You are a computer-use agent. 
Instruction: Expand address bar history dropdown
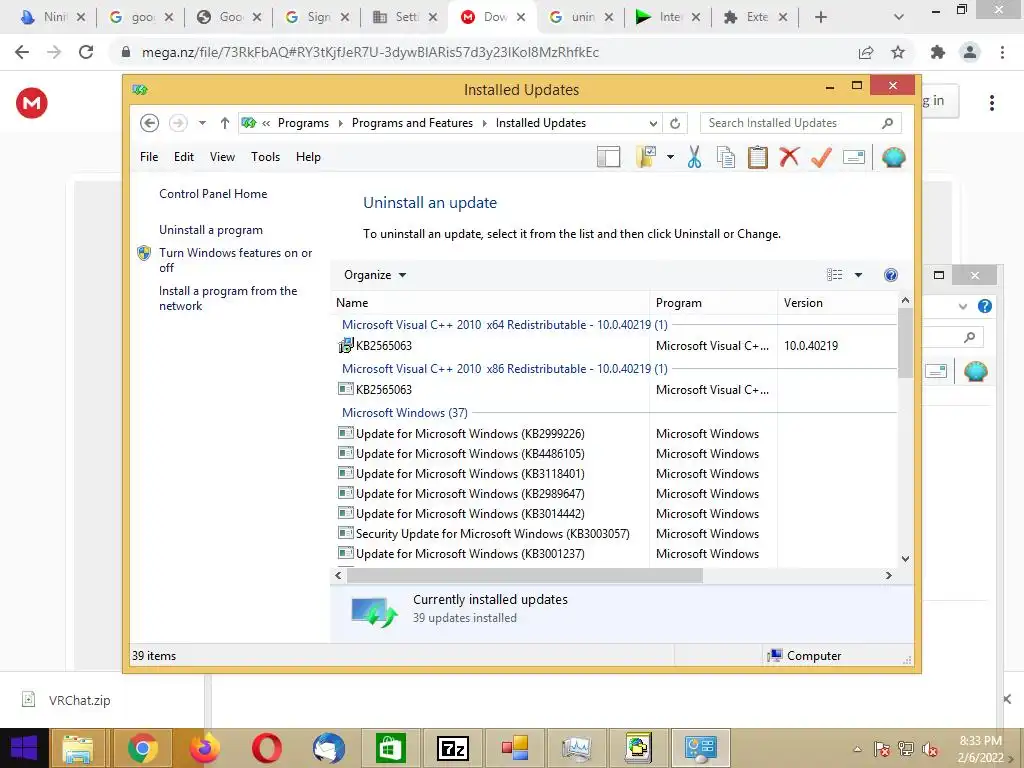point(653,123)
